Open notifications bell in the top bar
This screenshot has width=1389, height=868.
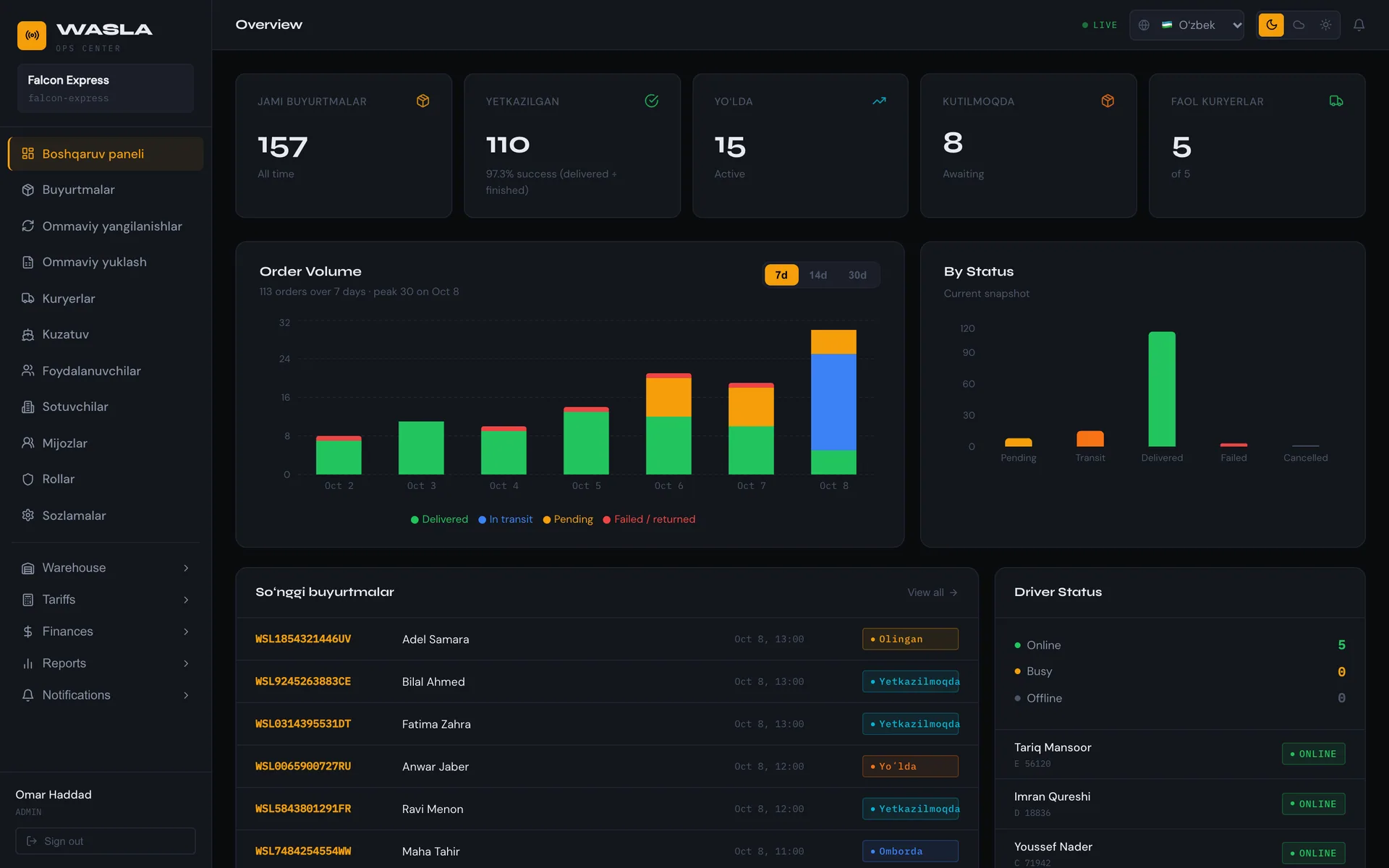1359,25
